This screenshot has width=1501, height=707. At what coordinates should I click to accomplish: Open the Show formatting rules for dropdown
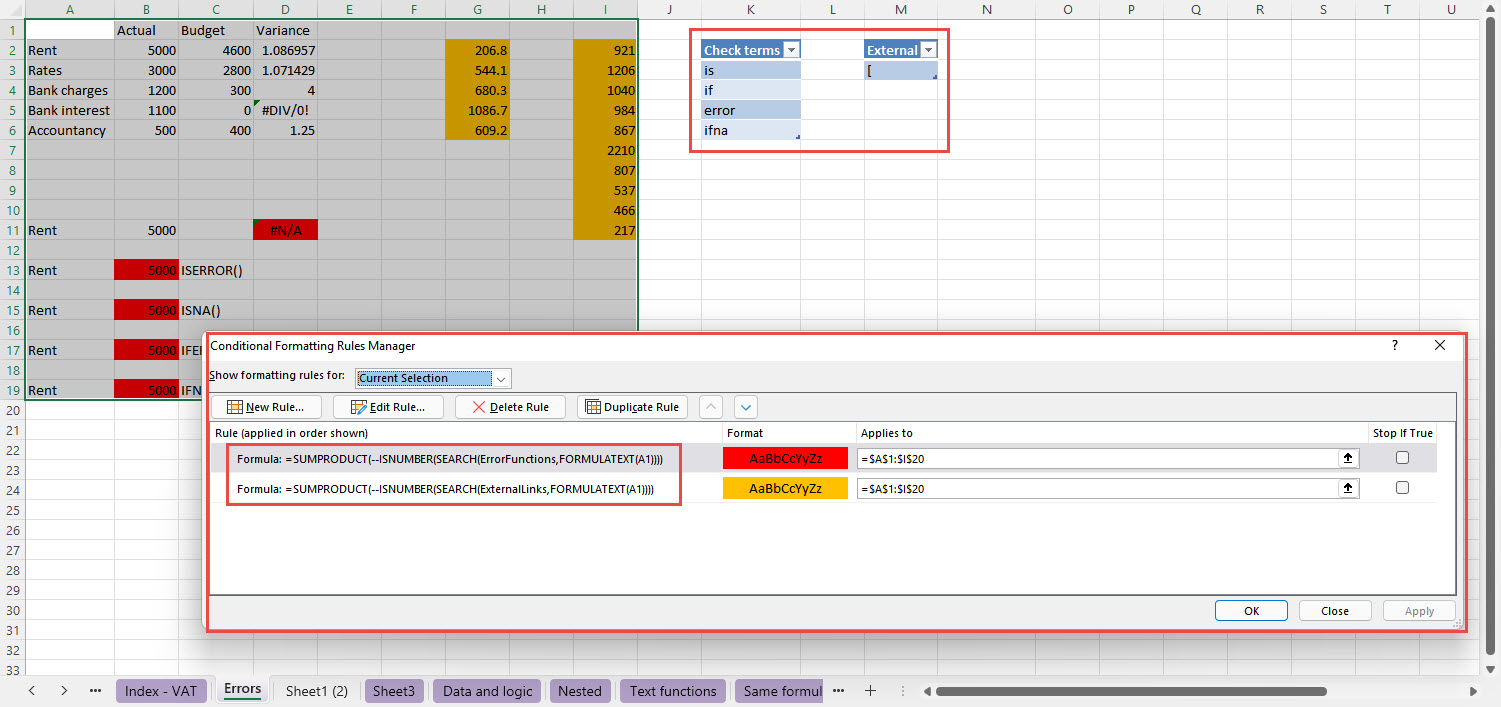point(502,378)
